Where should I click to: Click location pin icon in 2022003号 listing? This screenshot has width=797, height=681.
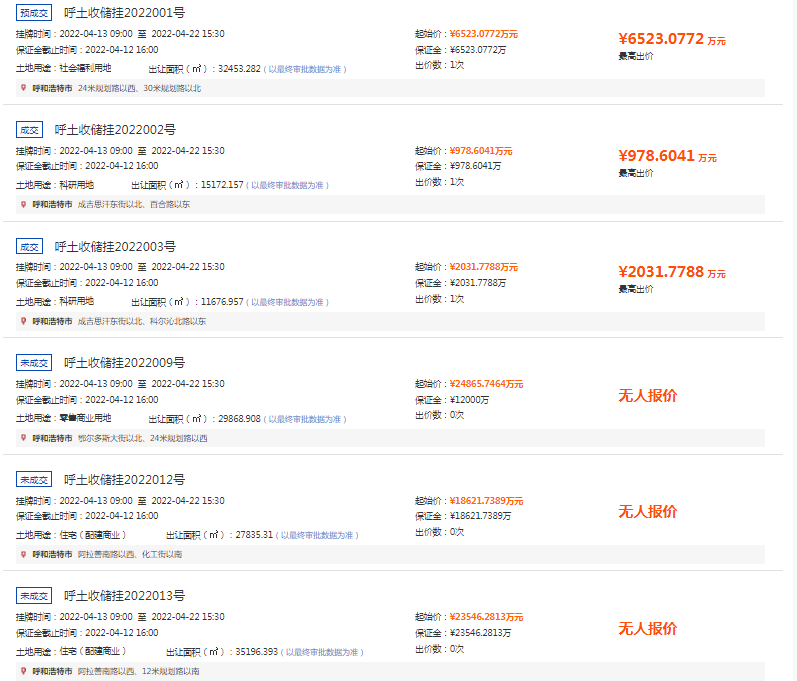point(23,321)
